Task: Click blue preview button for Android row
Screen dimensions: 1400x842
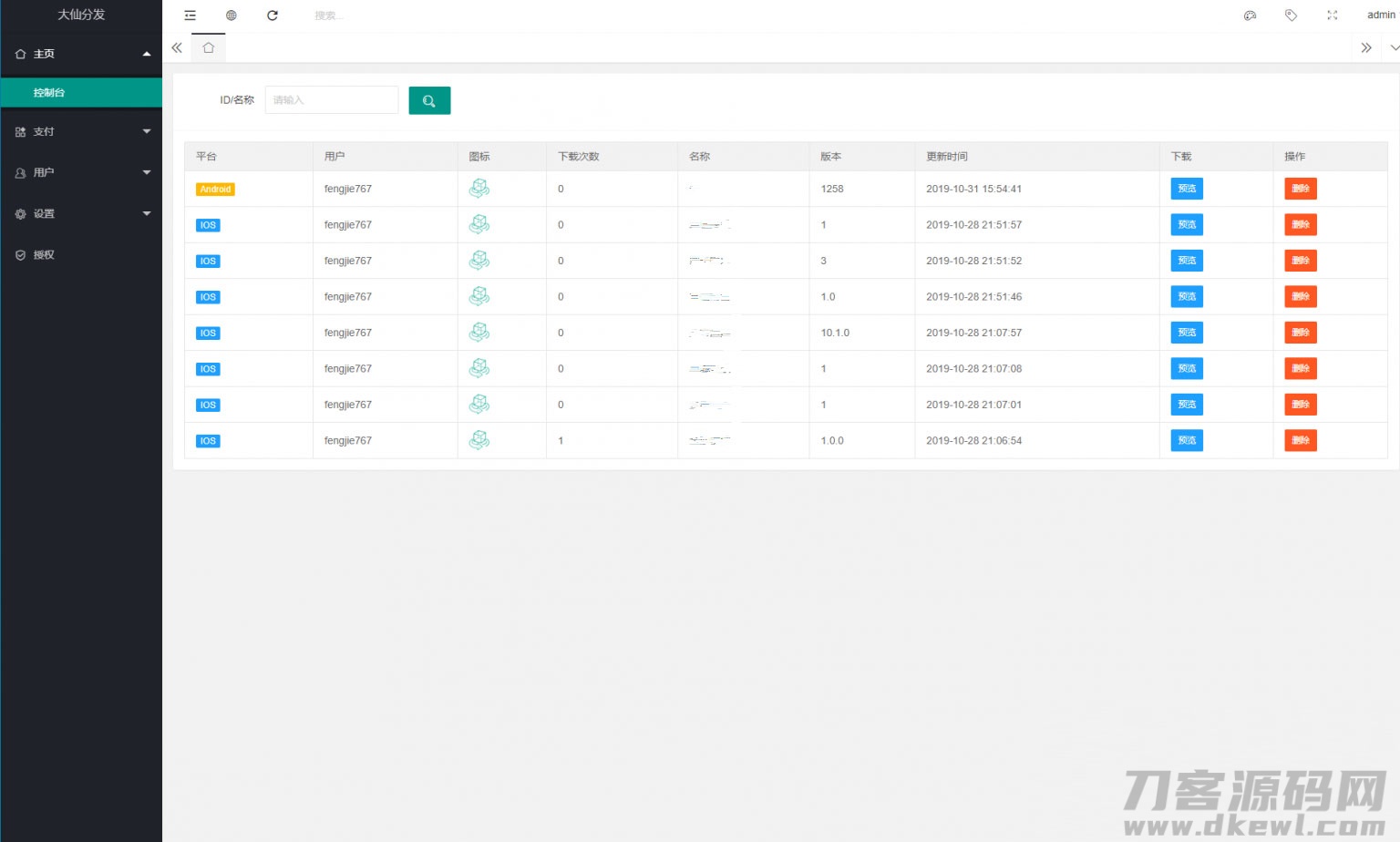Action: coord(1186,189)
